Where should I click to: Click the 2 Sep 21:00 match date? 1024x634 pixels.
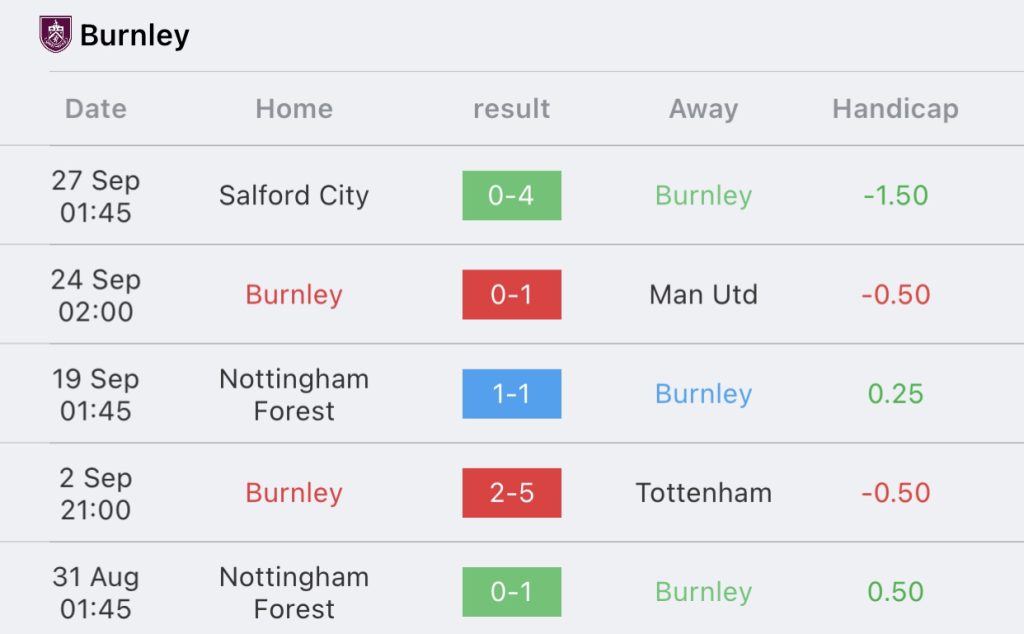[96, 494]
